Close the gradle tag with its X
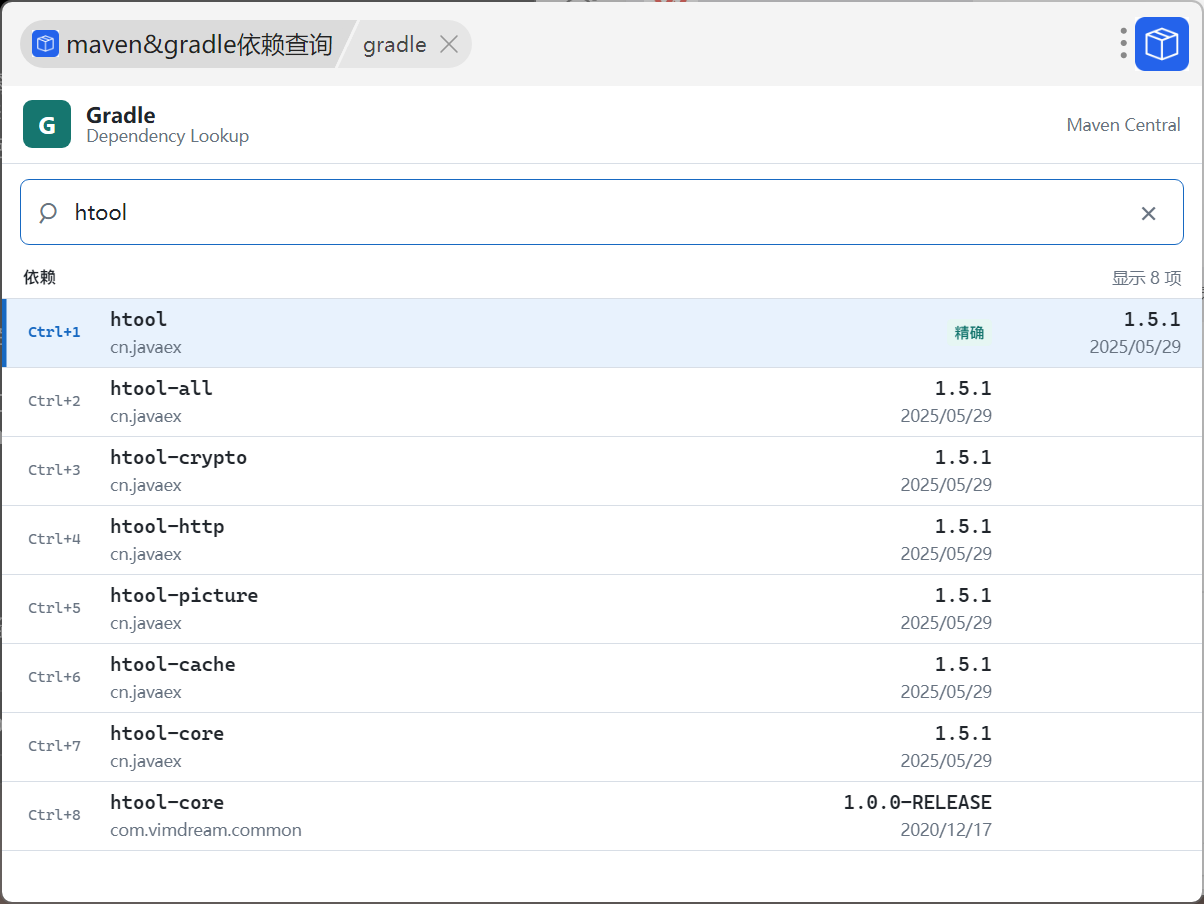 449,44
